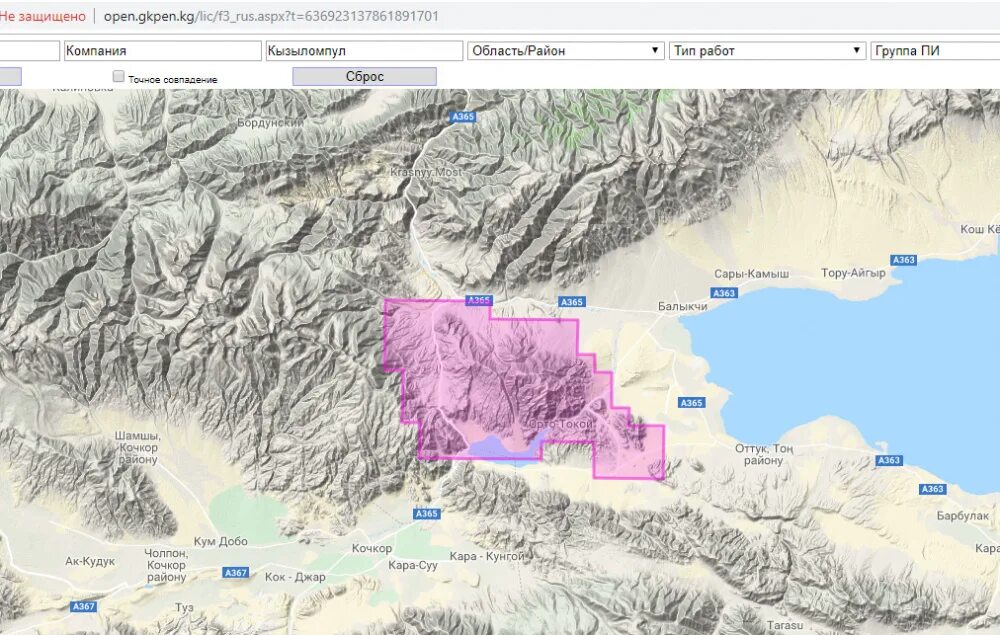The width and height of the screenshot is (1000, 635).
Task: Click the 'Оттук, Тон району' label
Action: [763, 454]
